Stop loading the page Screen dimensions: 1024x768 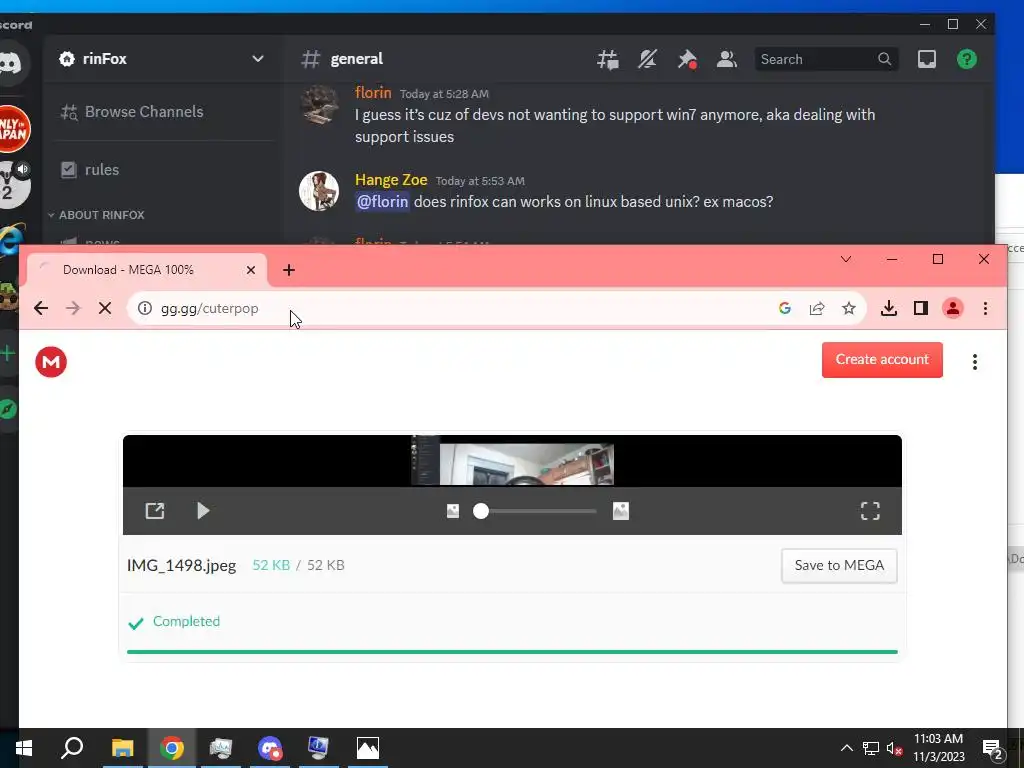[104, 308]
